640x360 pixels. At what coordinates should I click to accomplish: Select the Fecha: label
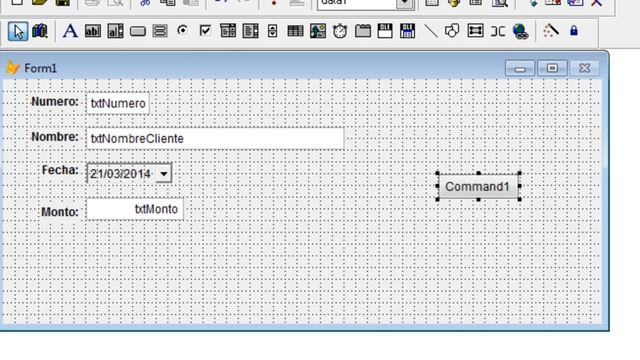(60, 170)
